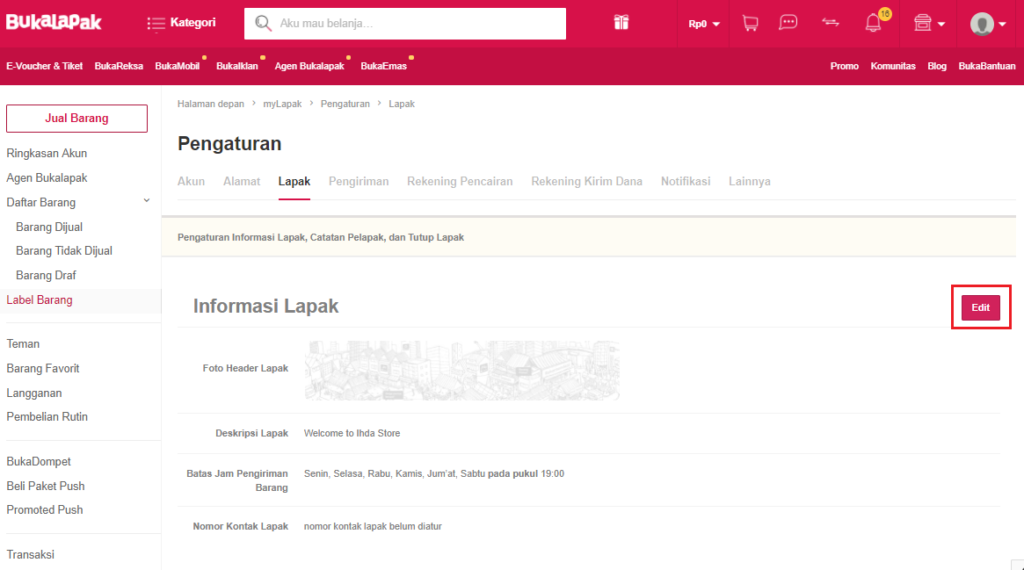Screen dimensions: 1024x570
Task: Open the transactions arrows icon
Action: tap(830, 23)
